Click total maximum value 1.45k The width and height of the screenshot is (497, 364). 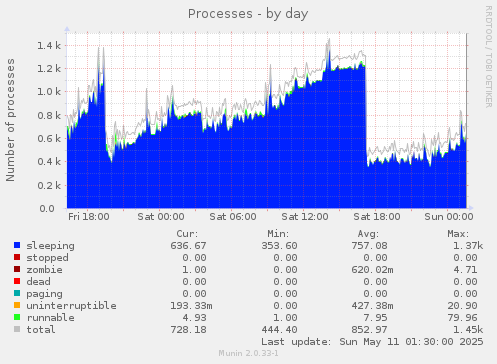468,330
